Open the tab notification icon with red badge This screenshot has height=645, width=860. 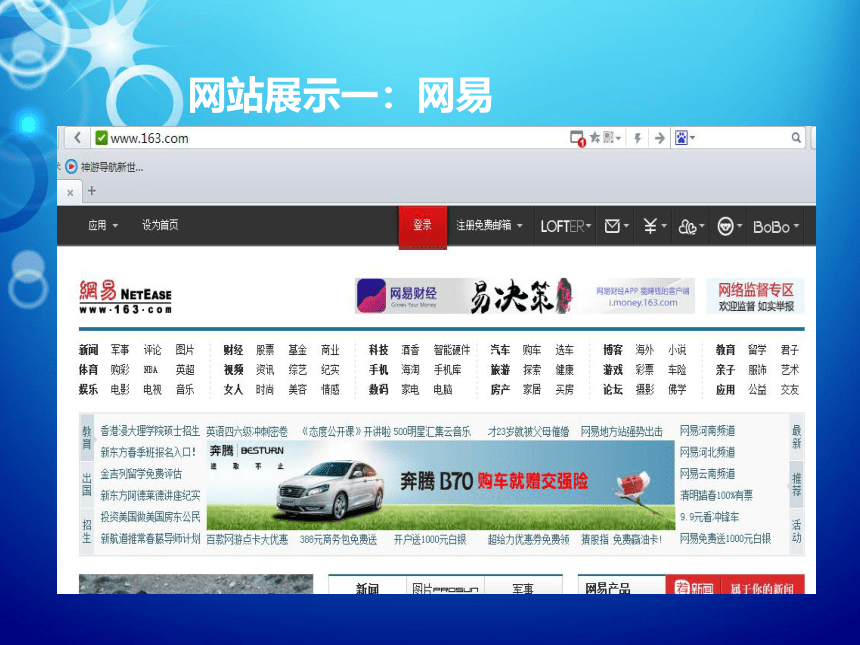[578, 138]
